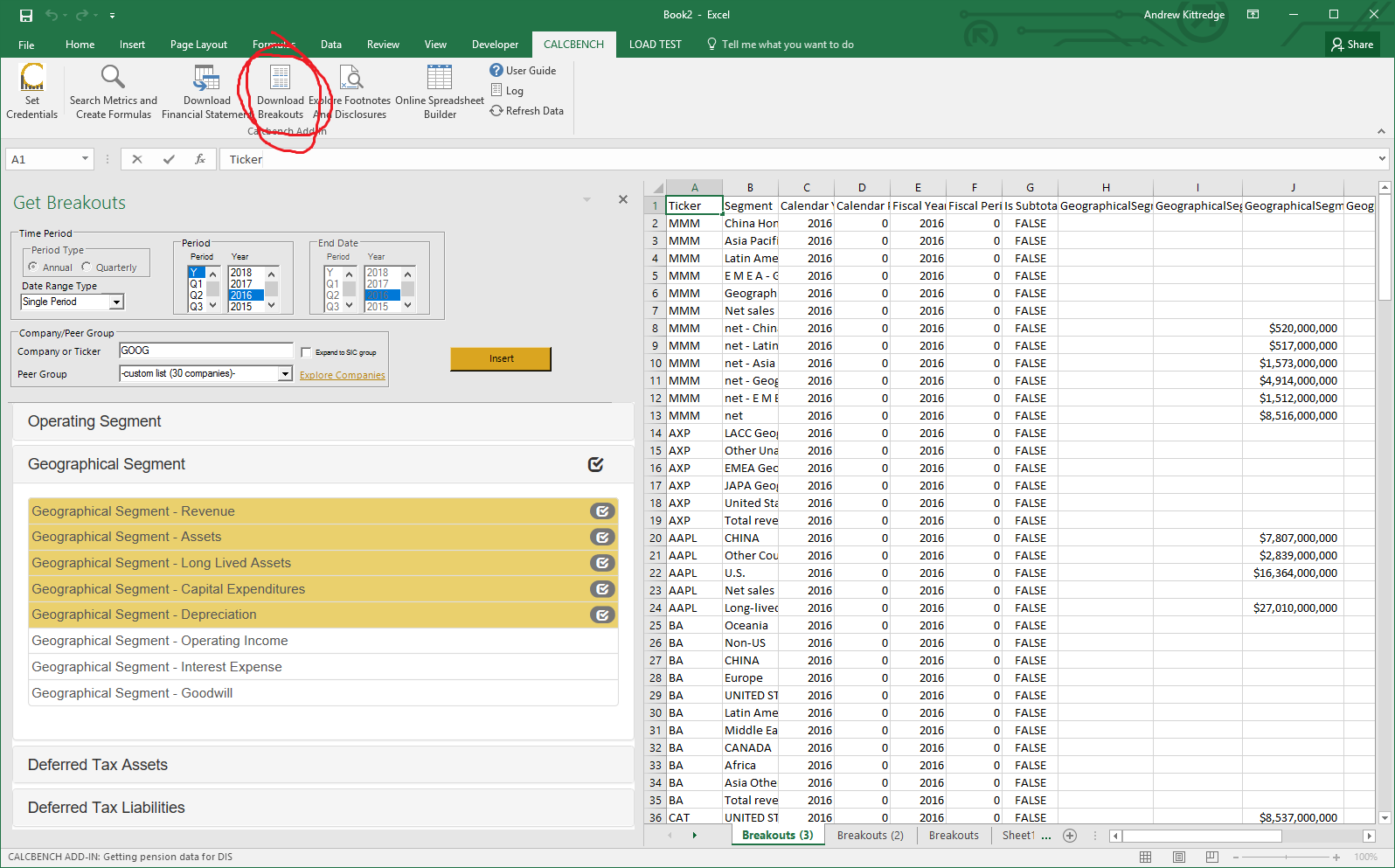Select the Quarterly period type

(87, 267)
